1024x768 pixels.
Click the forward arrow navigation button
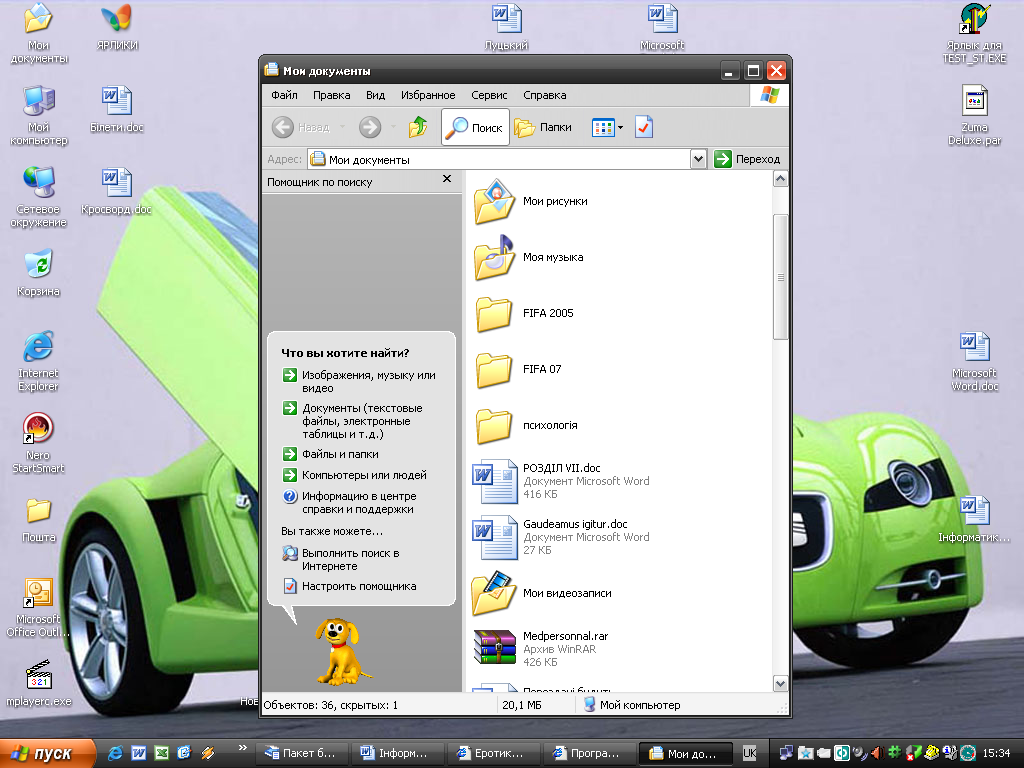coord(370,127)
